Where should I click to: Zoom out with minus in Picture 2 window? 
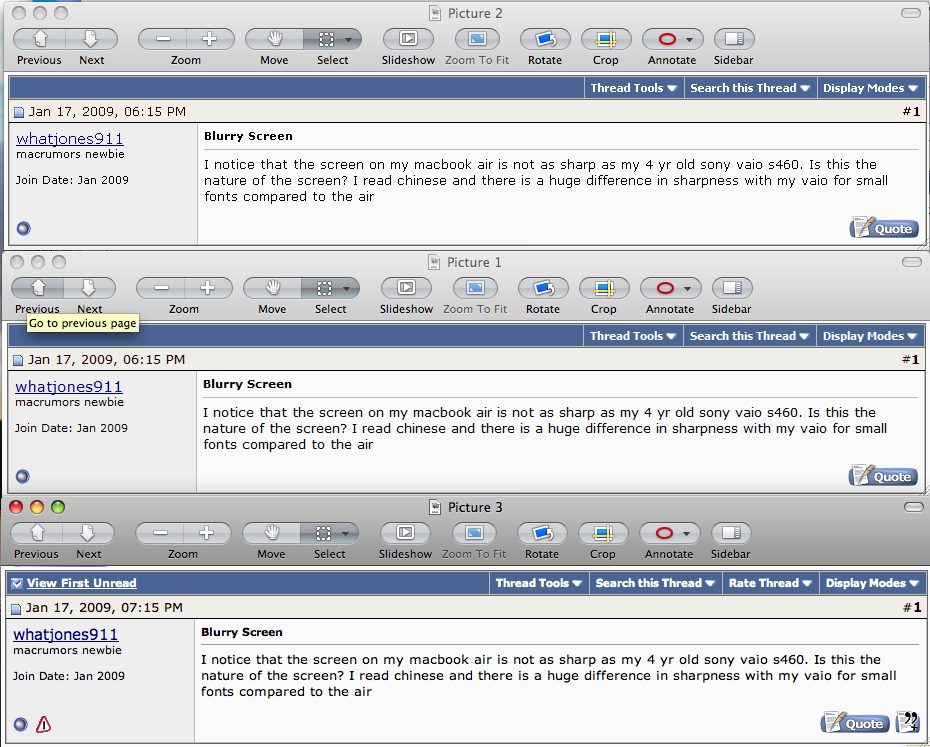point(163,39)
